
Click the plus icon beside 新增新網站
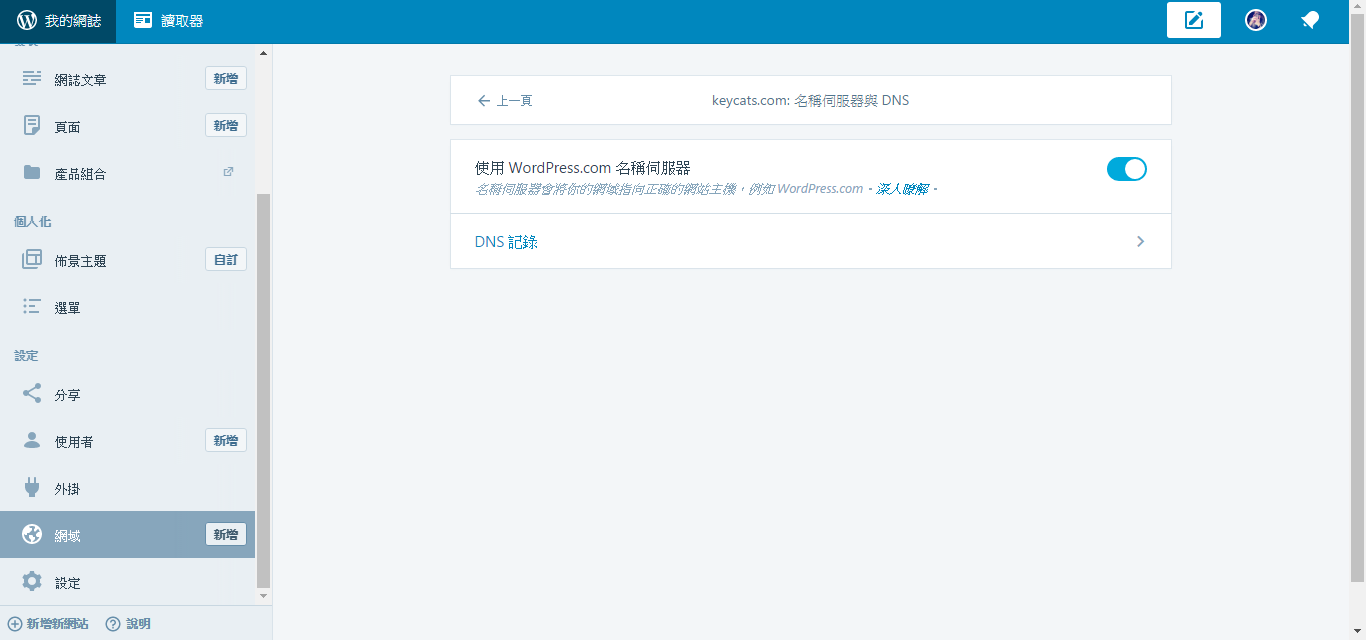click(15, 623)
